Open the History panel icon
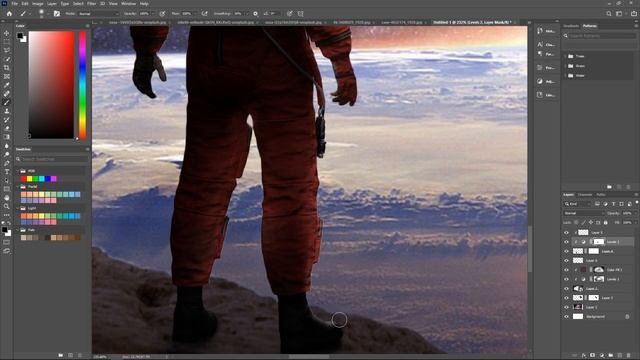The height and width of the screenshot is (360, 640). pyautogui.click(x=540, y=31)
